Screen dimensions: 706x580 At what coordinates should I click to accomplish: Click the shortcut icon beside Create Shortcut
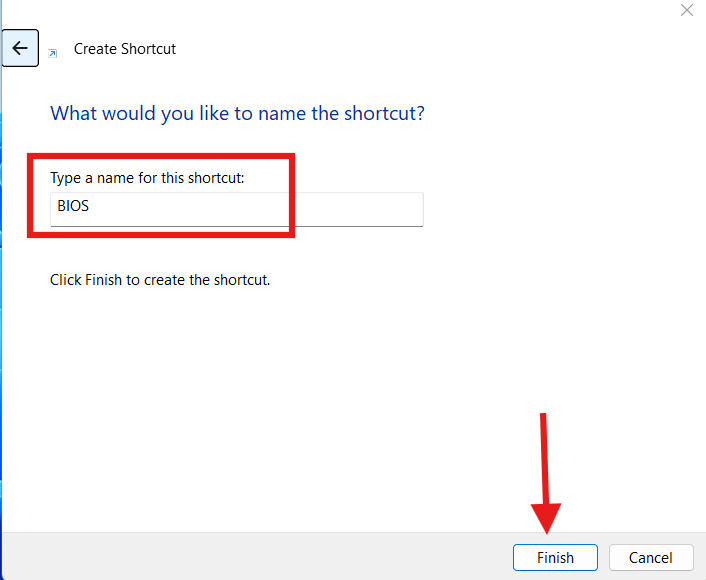pos(53,53)
